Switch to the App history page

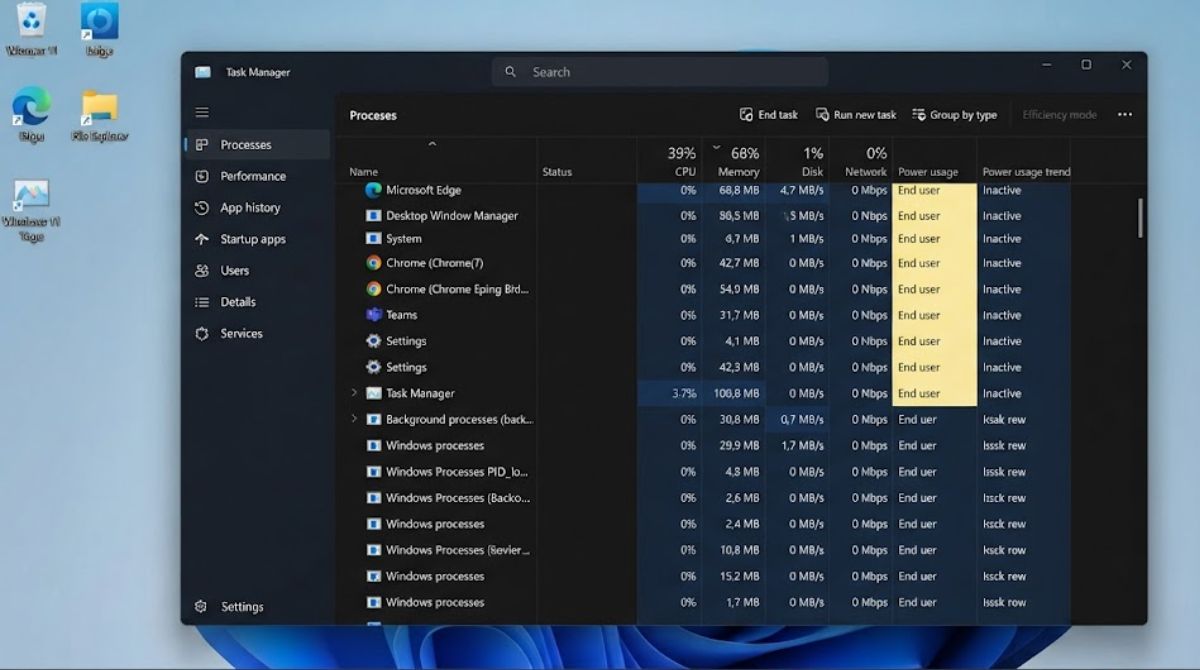tap(257, 208)
